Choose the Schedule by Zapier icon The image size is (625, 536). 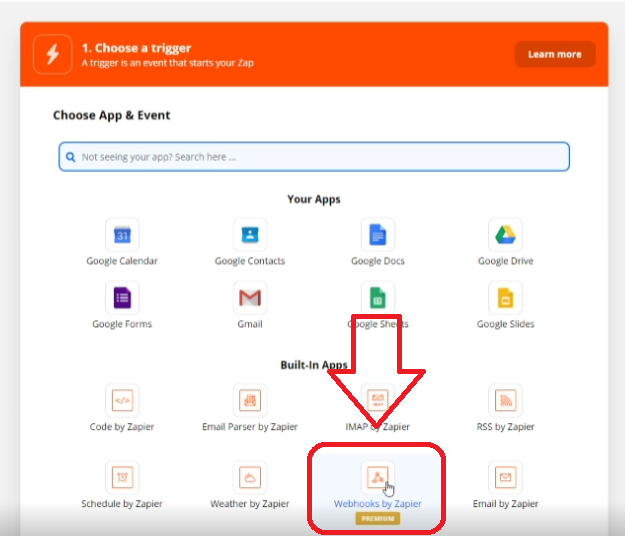pyautogui.click(x=122, y=477)
